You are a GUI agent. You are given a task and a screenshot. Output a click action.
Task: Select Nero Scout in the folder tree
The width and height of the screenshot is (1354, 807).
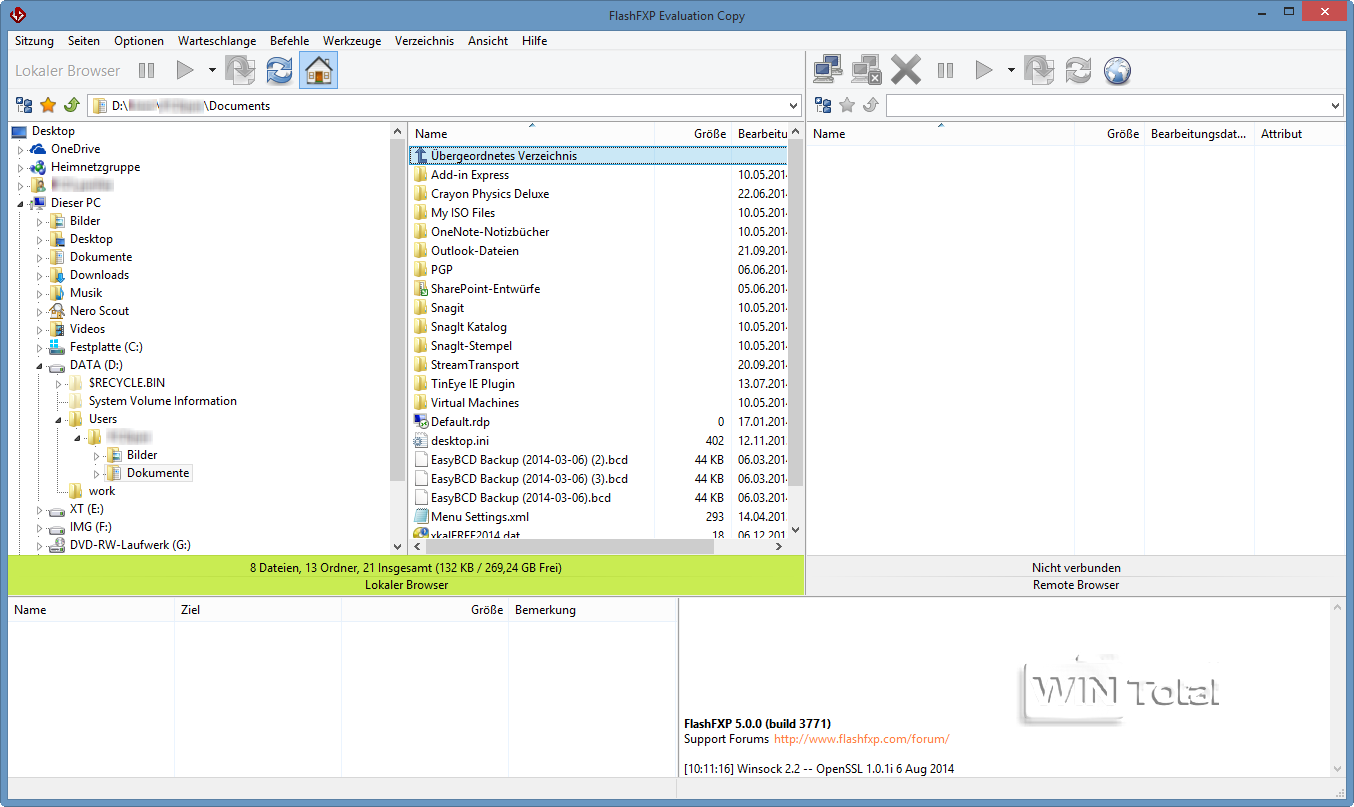click(99, 311)
